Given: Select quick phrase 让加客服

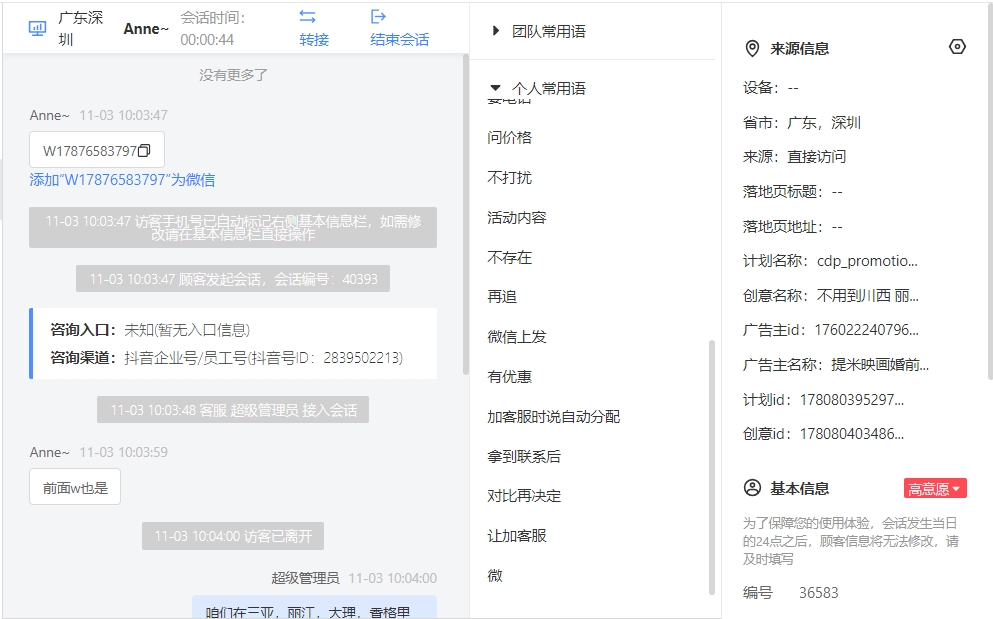Looking at the screenshot, I should [517, 535].
